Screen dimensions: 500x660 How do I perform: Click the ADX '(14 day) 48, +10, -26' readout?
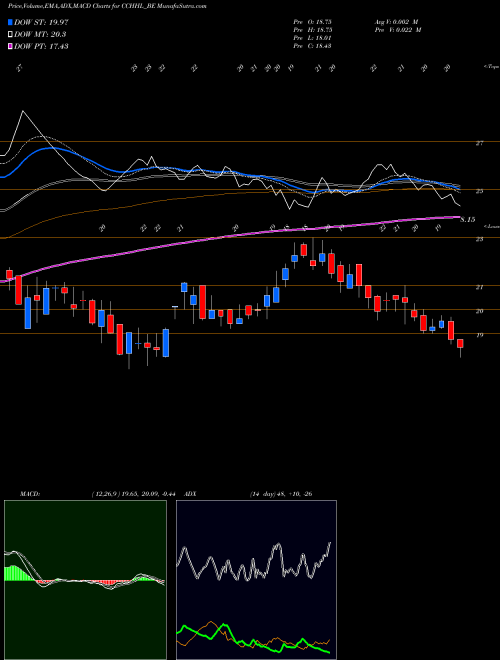pos(281,494)
